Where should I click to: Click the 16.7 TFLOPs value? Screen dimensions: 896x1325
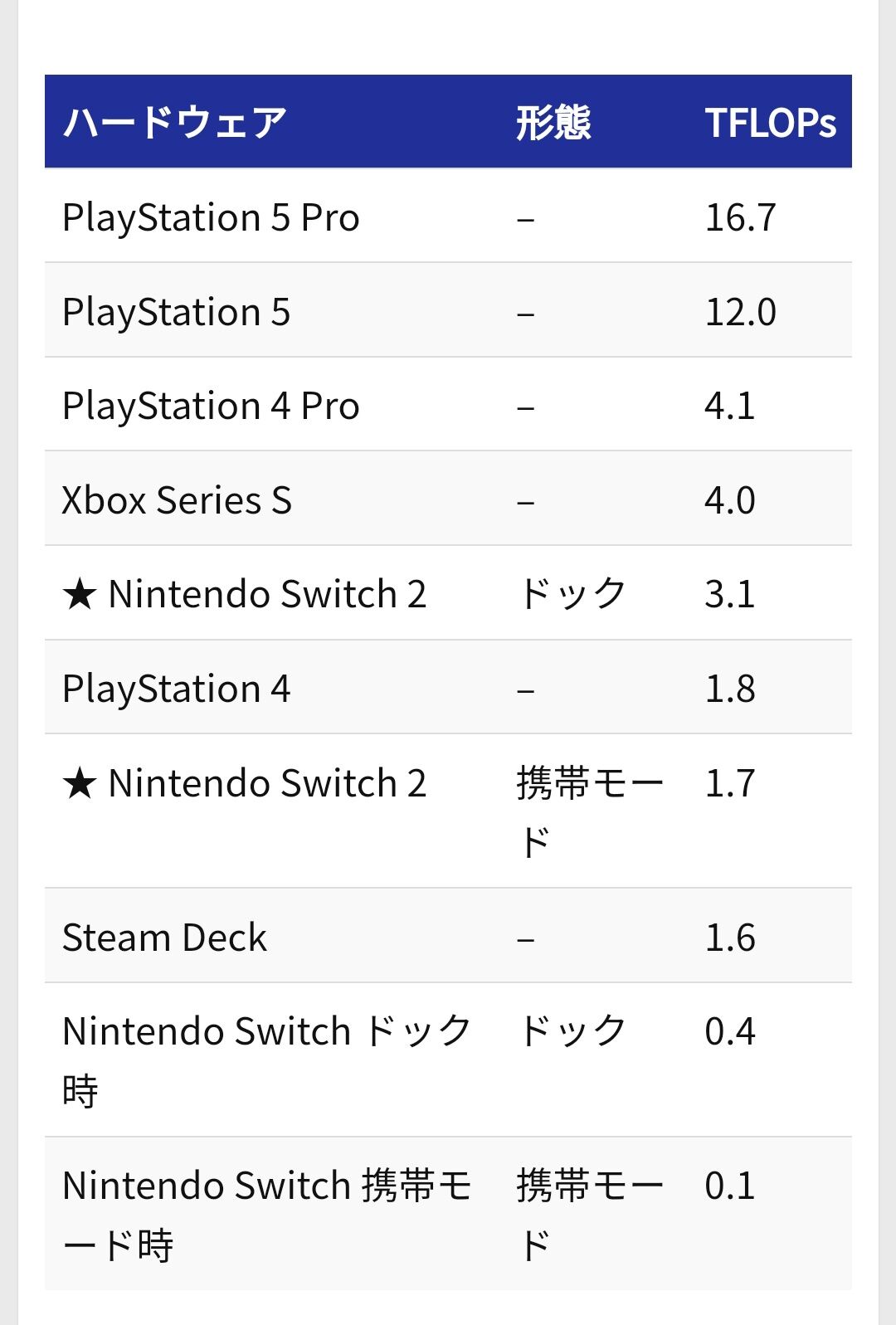pos(740,217)
